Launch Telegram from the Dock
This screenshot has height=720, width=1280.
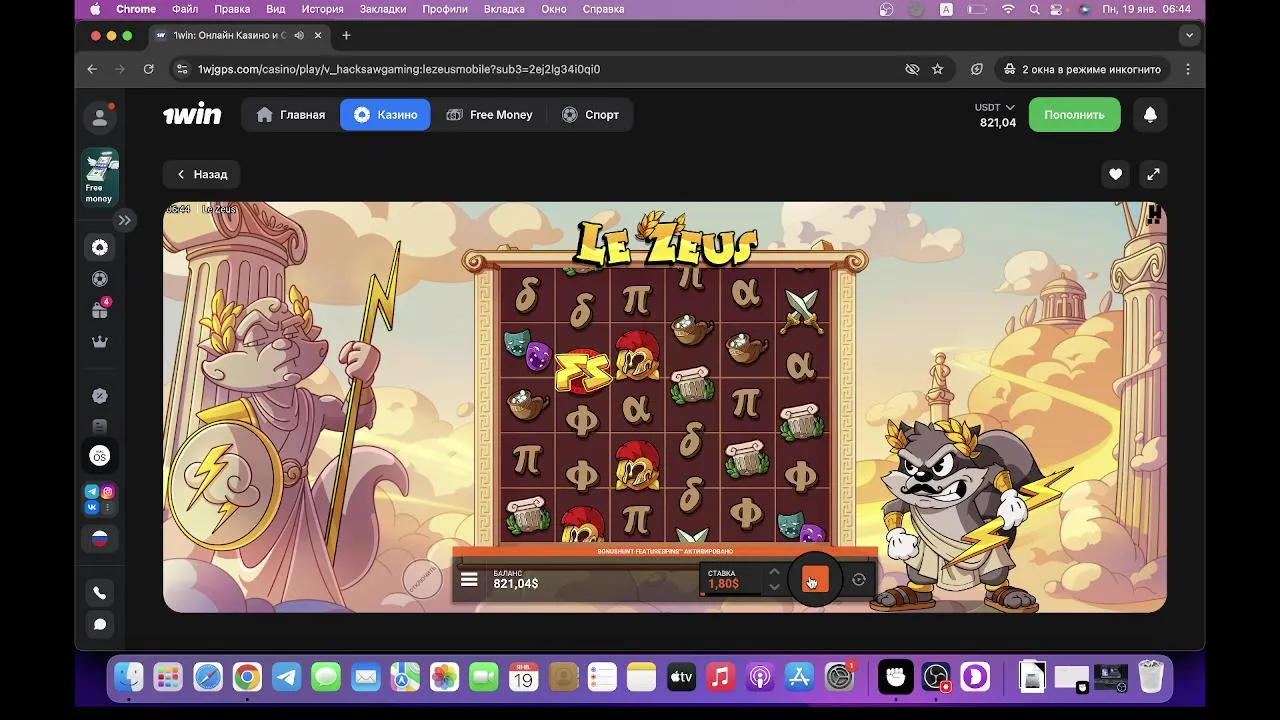(x=287, y=678)
